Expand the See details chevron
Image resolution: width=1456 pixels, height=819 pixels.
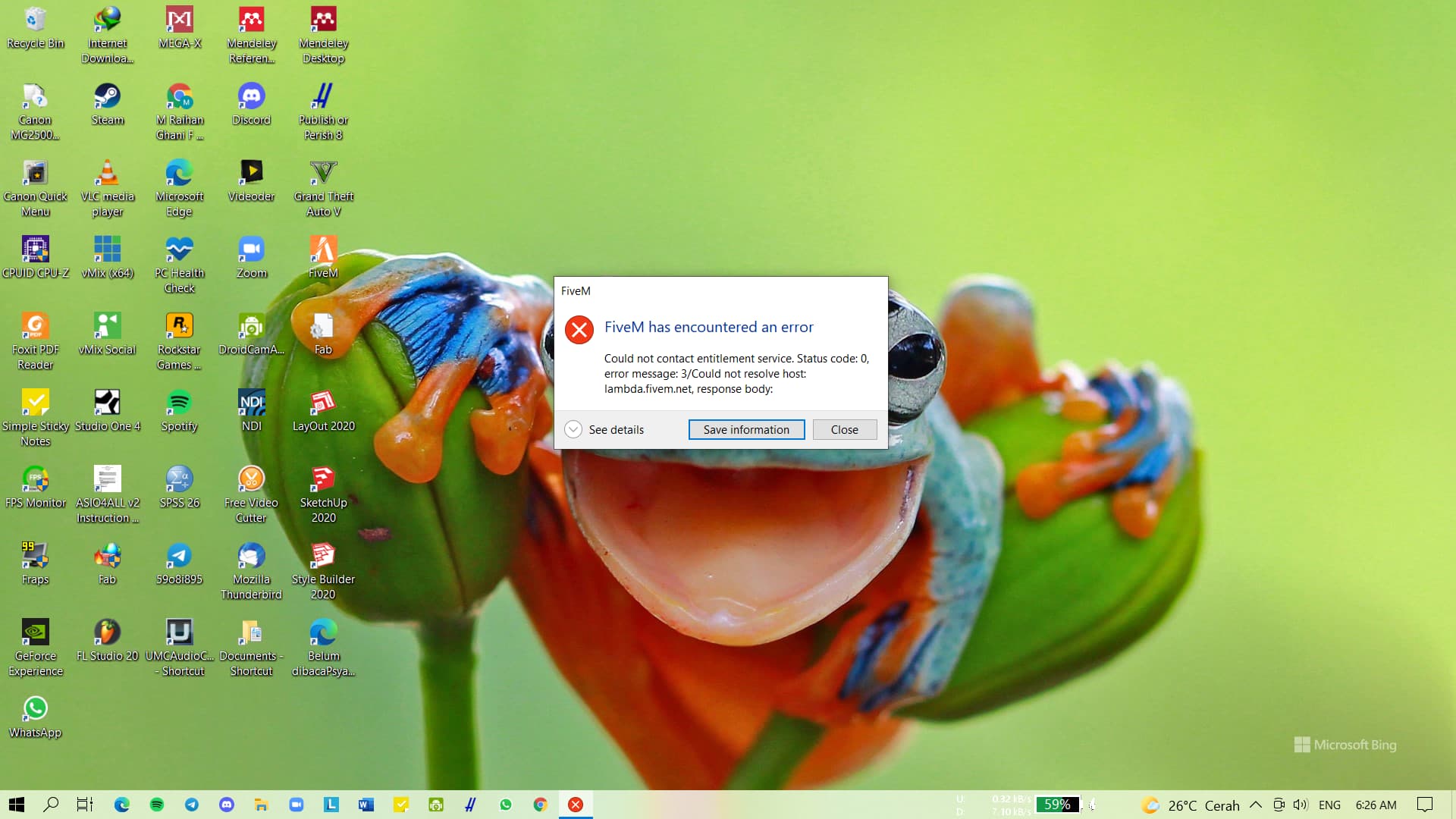tap(573, 429)
